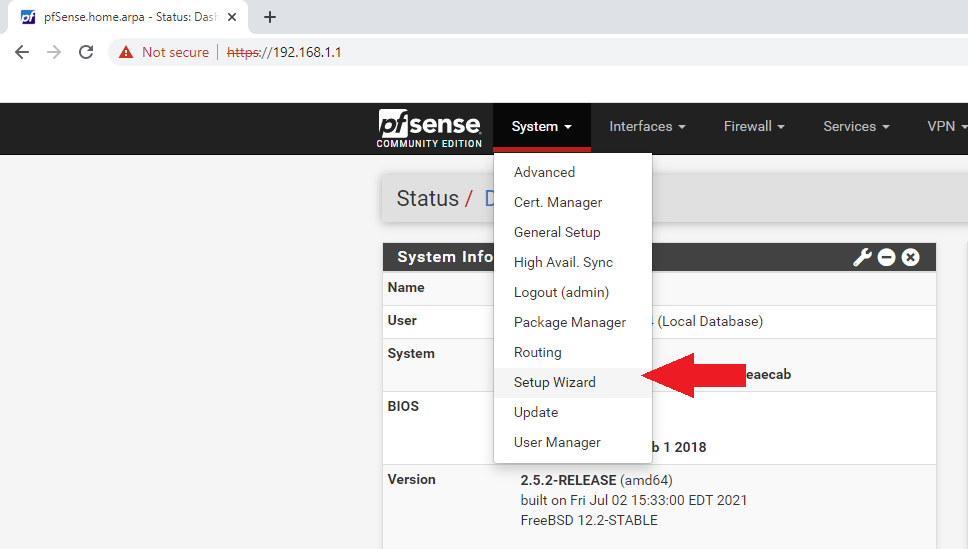Expand the Firewall dropdown menu

click(754, 127)
